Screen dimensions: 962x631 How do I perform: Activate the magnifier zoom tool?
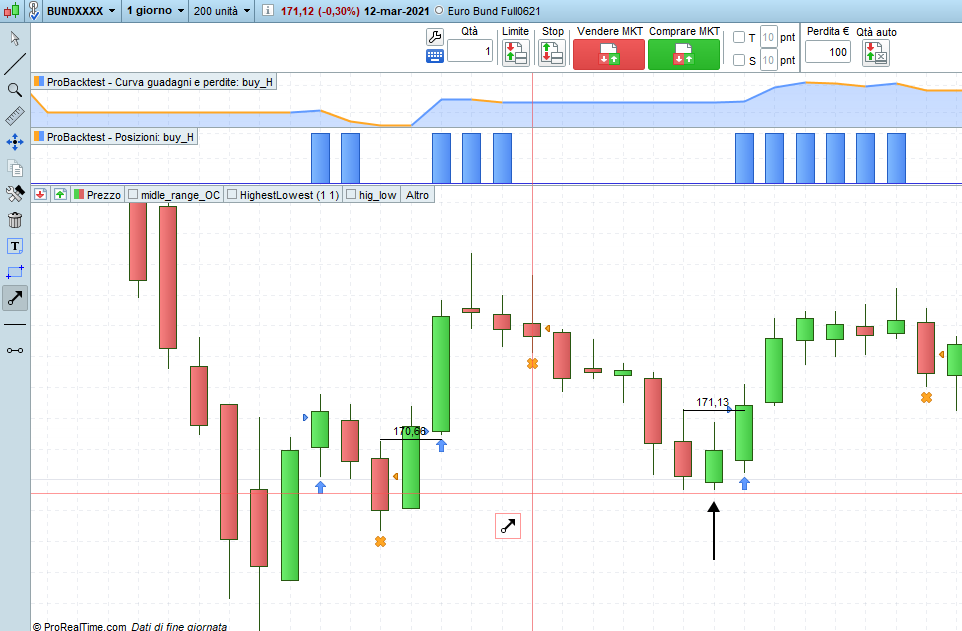coord(15,90)
